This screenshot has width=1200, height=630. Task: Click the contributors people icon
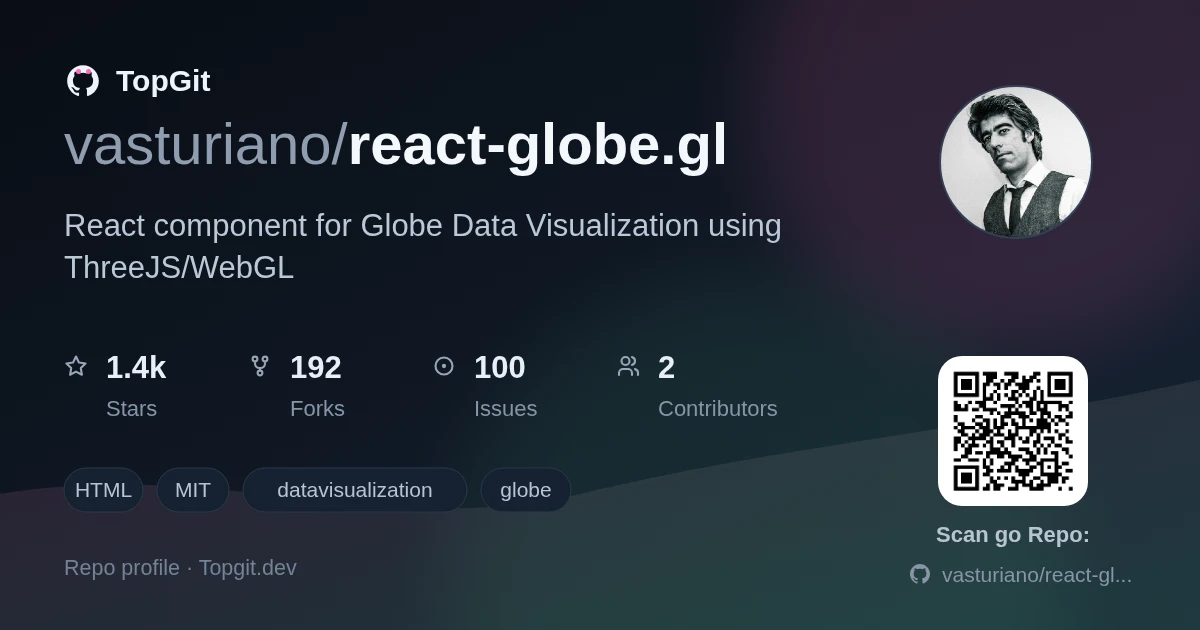tap(628, 366)
